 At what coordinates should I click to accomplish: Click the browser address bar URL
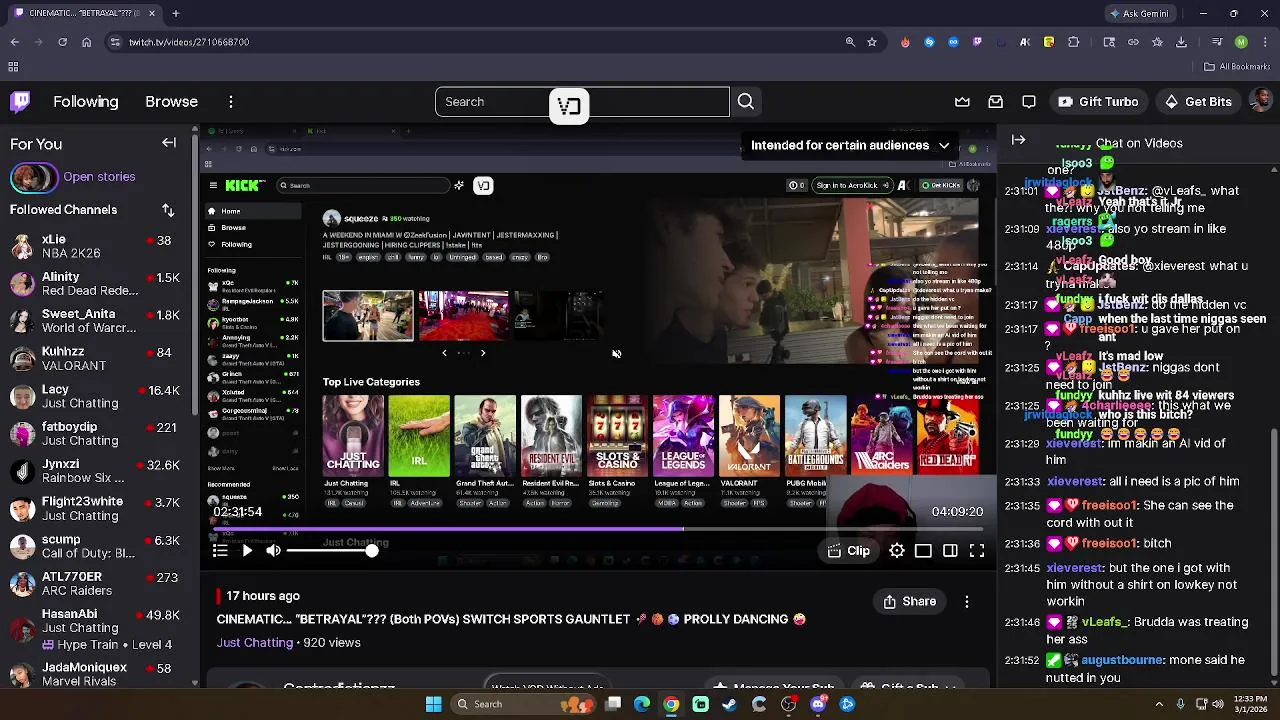(x=189, y=42)
